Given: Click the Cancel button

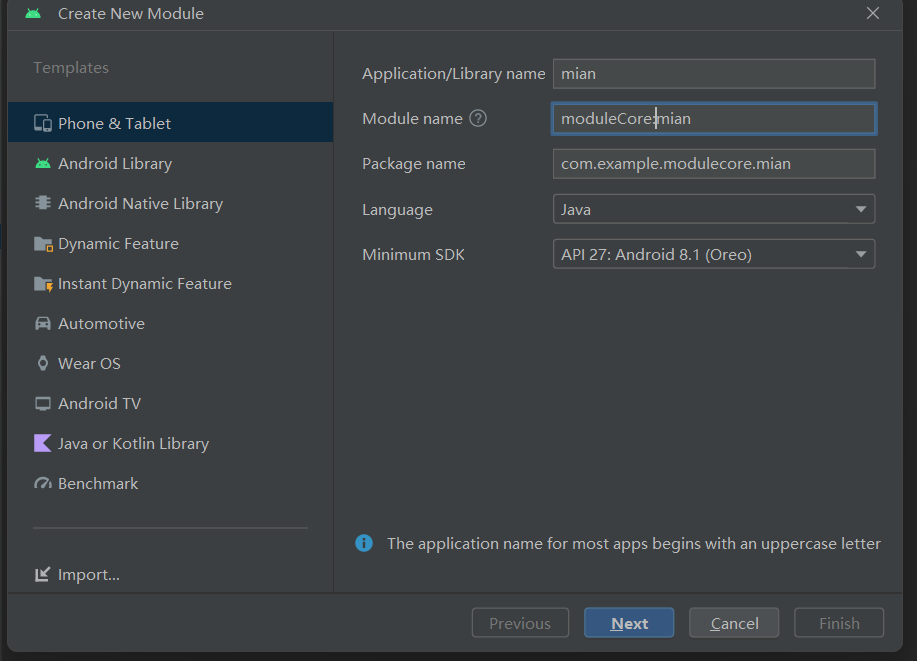Looking at the screenshot, I should click(x=734, y=623).
